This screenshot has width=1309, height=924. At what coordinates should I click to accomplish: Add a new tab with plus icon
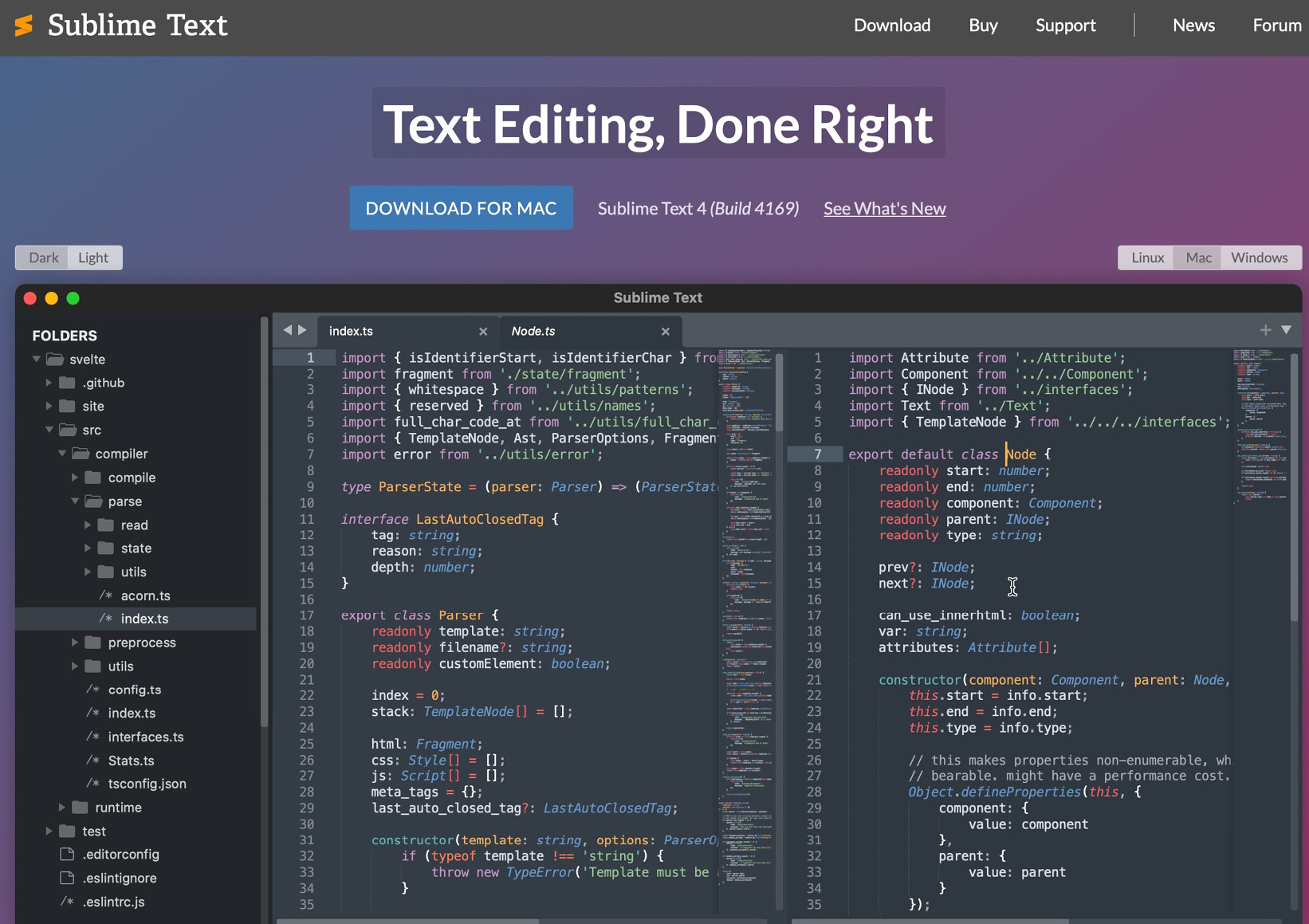[1265, 329]
